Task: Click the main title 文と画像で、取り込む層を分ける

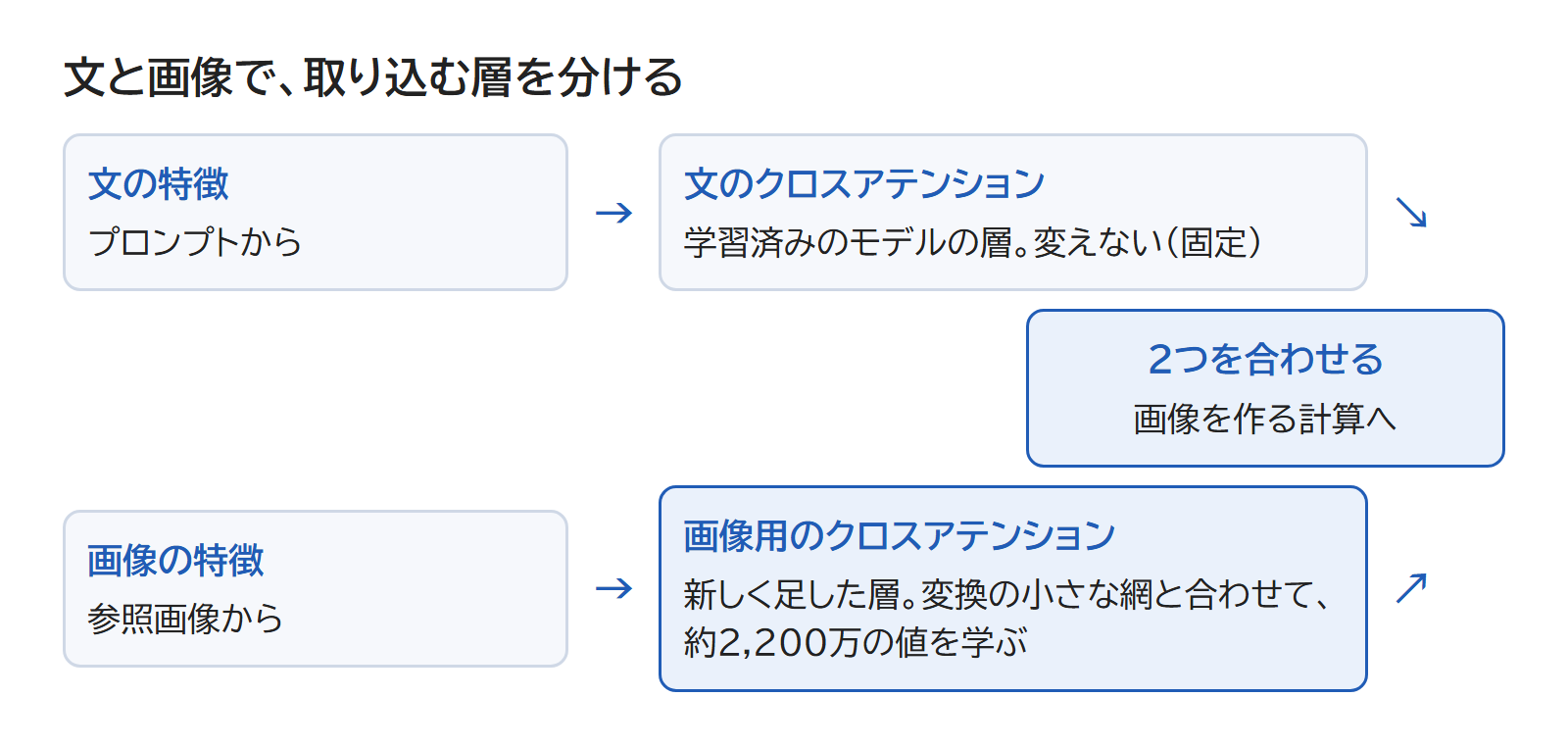Action: pos(373,77)
